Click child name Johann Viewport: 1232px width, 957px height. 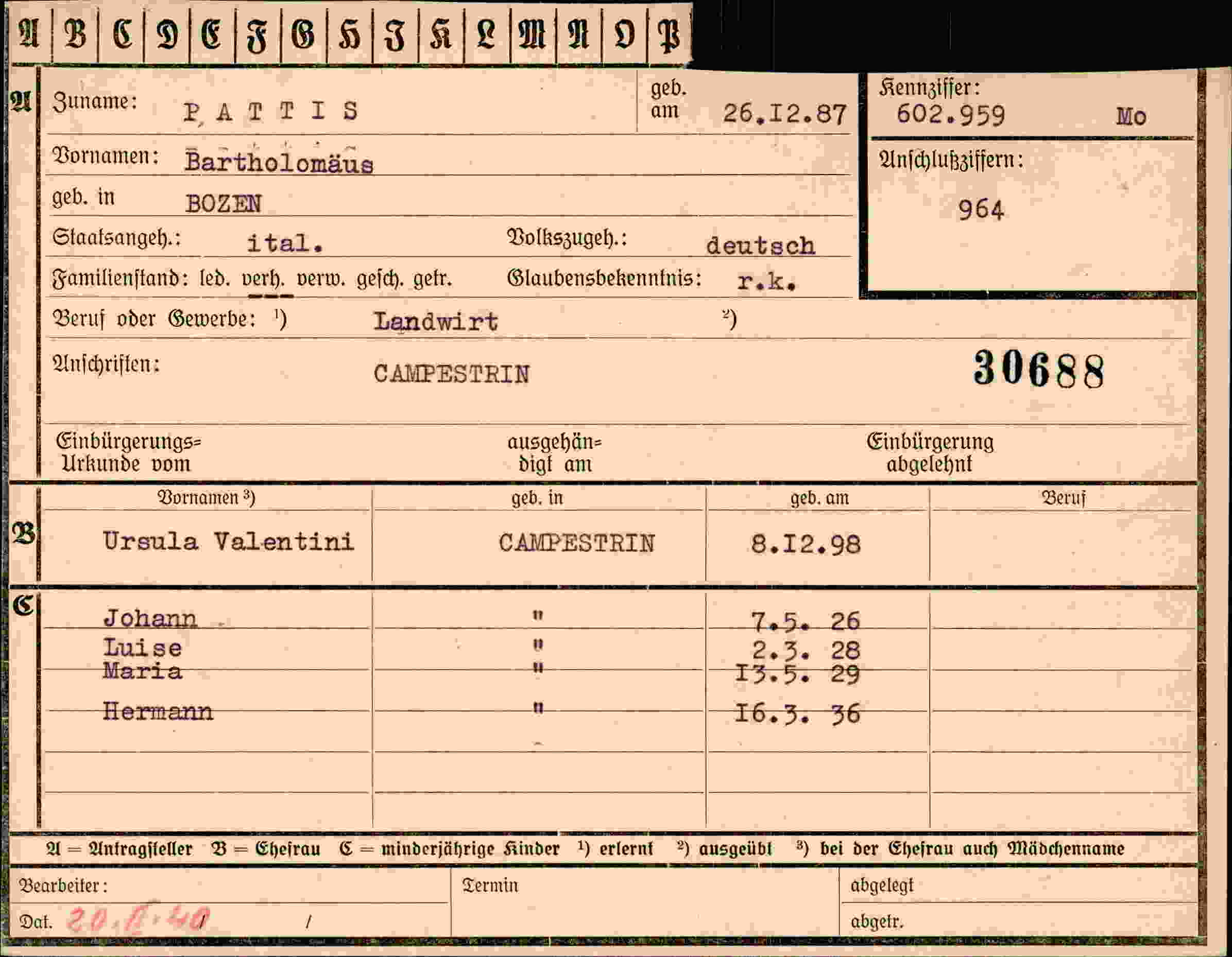point(150,619)
